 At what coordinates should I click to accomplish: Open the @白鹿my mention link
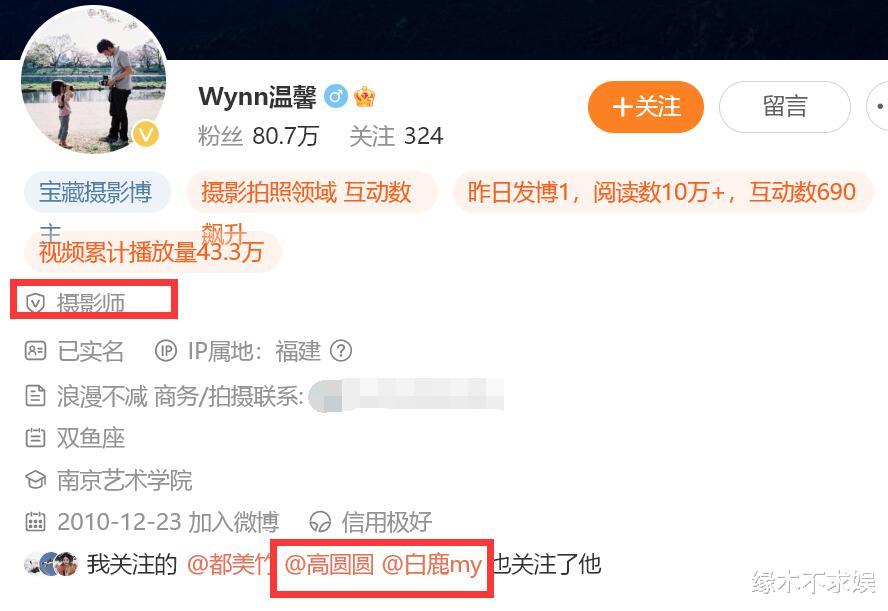(432, 565)
